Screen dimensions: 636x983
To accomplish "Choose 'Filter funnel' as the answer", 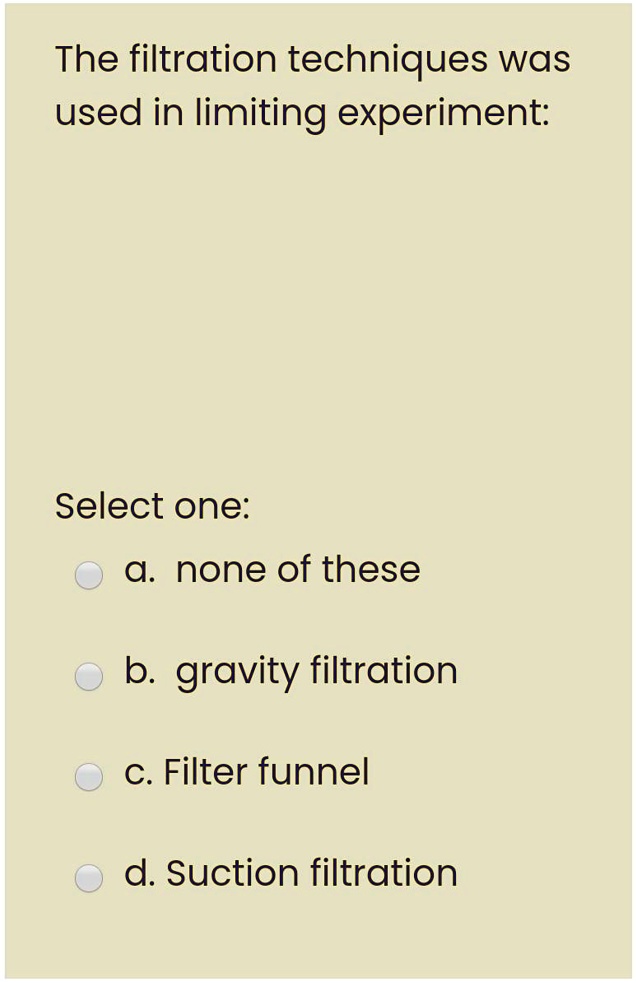I will point(89,777).
